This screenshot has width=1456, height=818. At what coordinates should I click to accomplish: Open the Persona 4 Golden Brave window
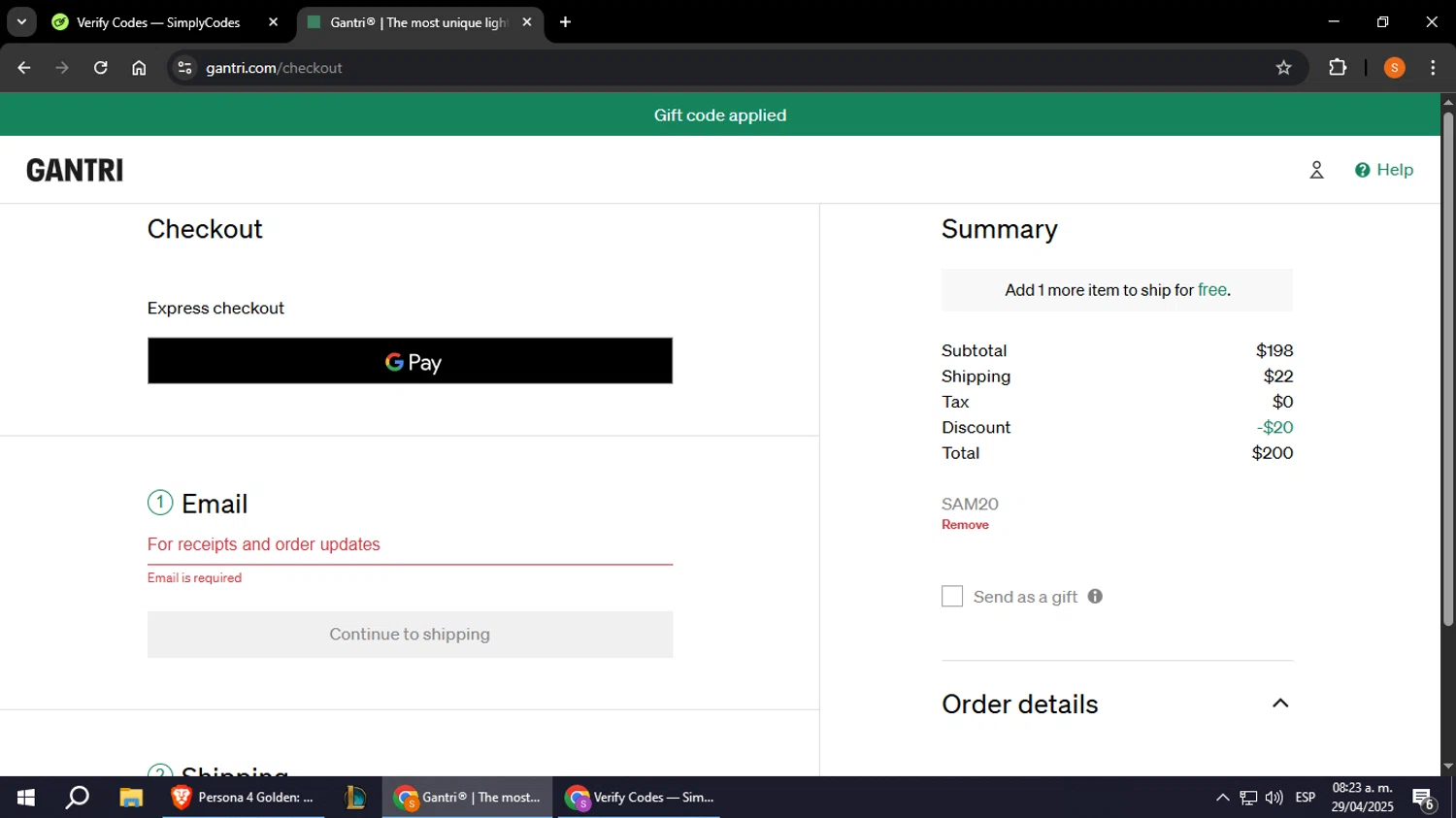[x=243, y=798]
